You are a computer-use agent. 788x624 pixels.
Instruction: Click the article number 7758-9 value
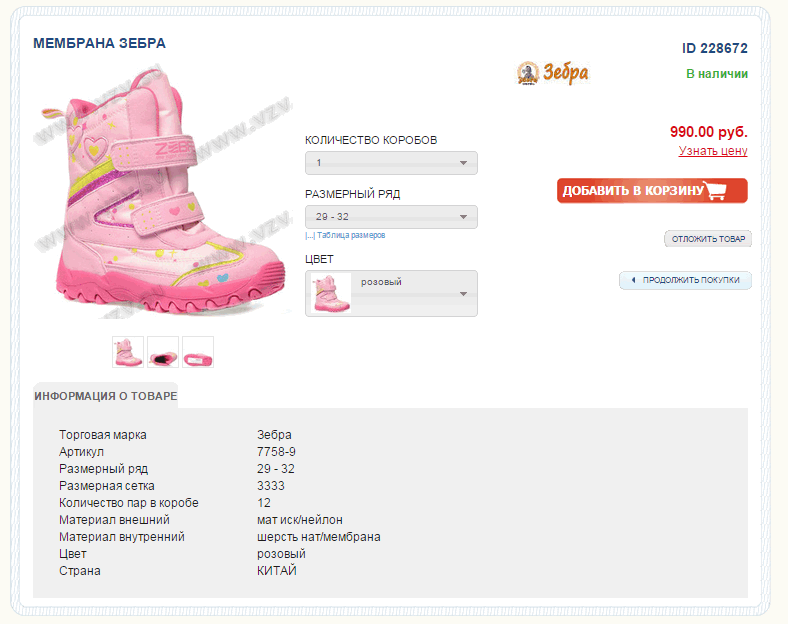point(276,452)
